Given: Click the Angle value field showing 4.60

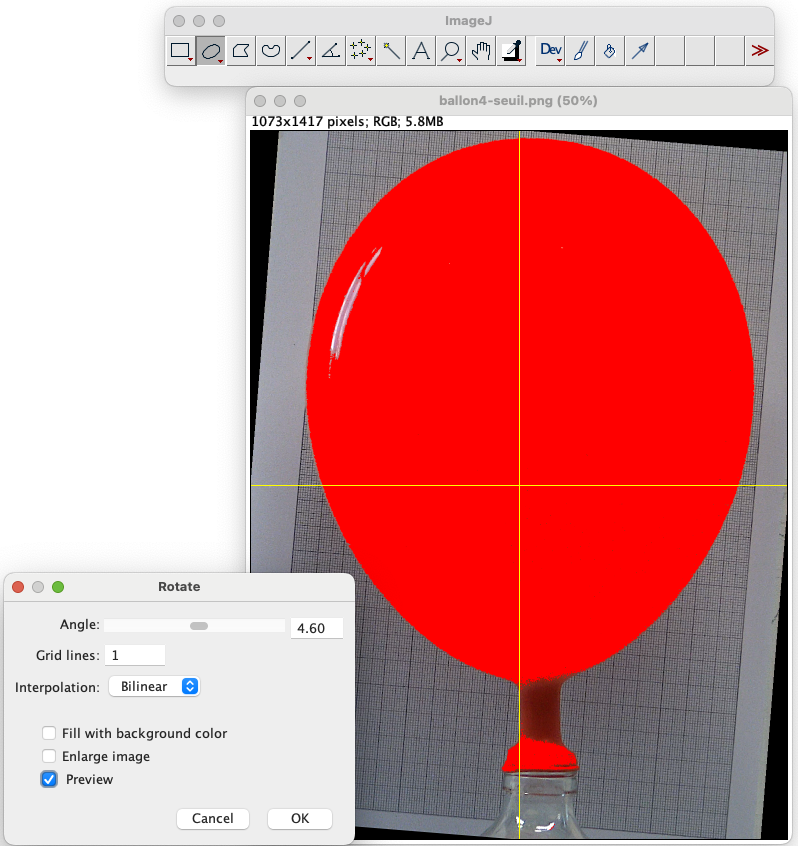Looking at the screenshot, I should pyautogui.click(x=317, y=628).
